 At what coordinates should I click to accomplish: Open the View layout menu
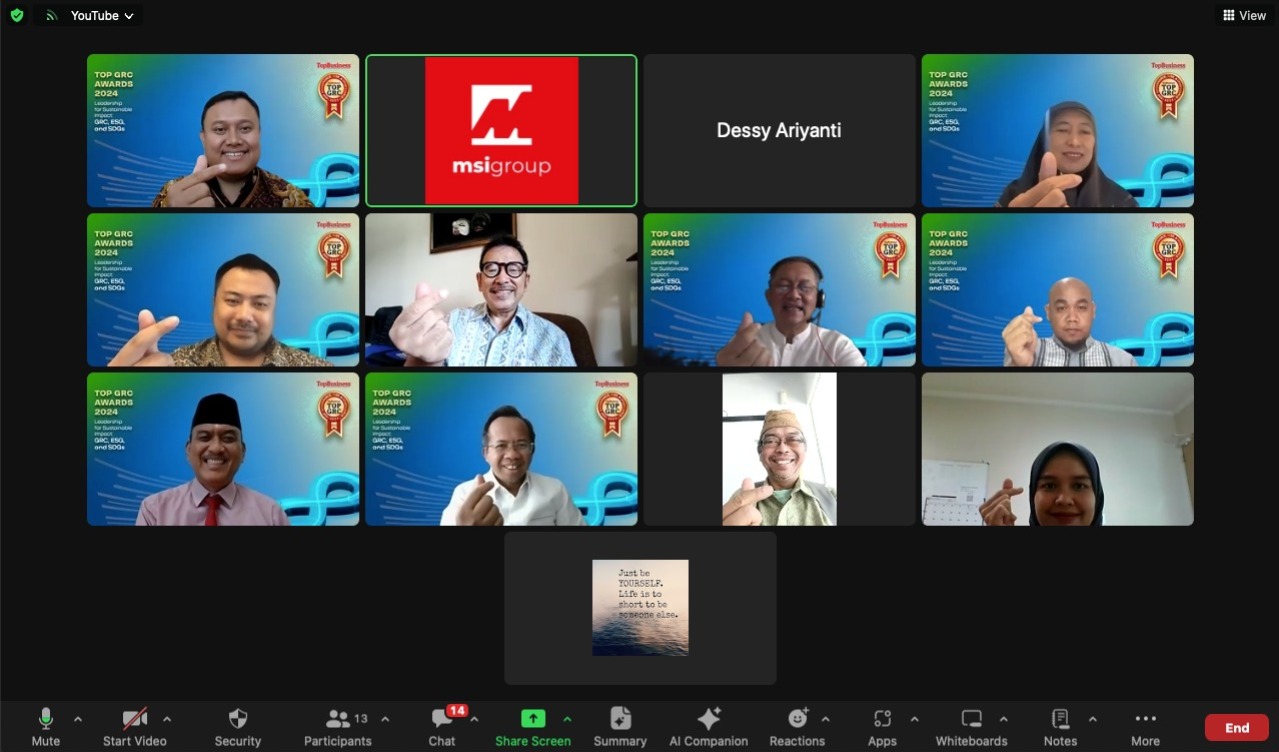tap(1244, 15)
